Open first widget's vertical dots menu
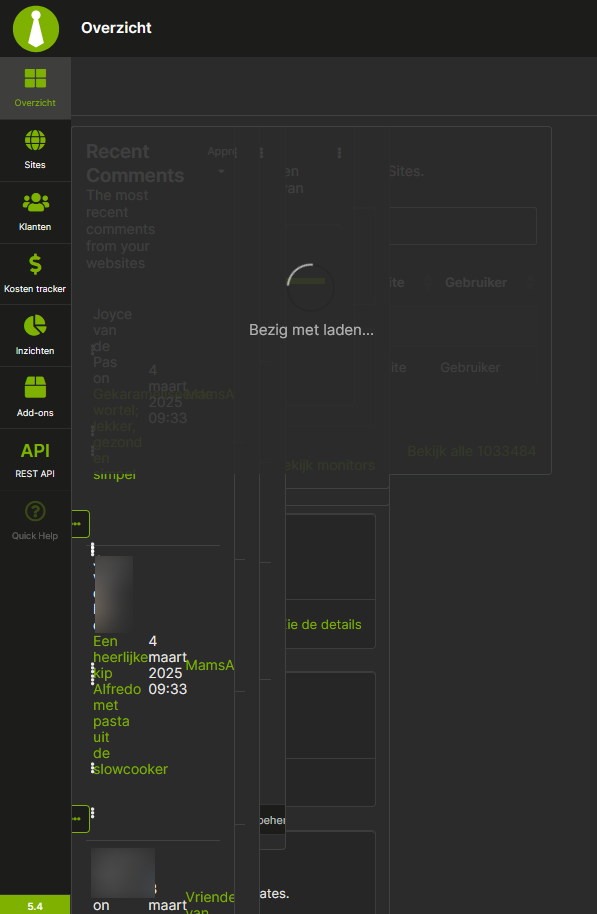This screenshot has width=597, height=914. pos(261,153)
